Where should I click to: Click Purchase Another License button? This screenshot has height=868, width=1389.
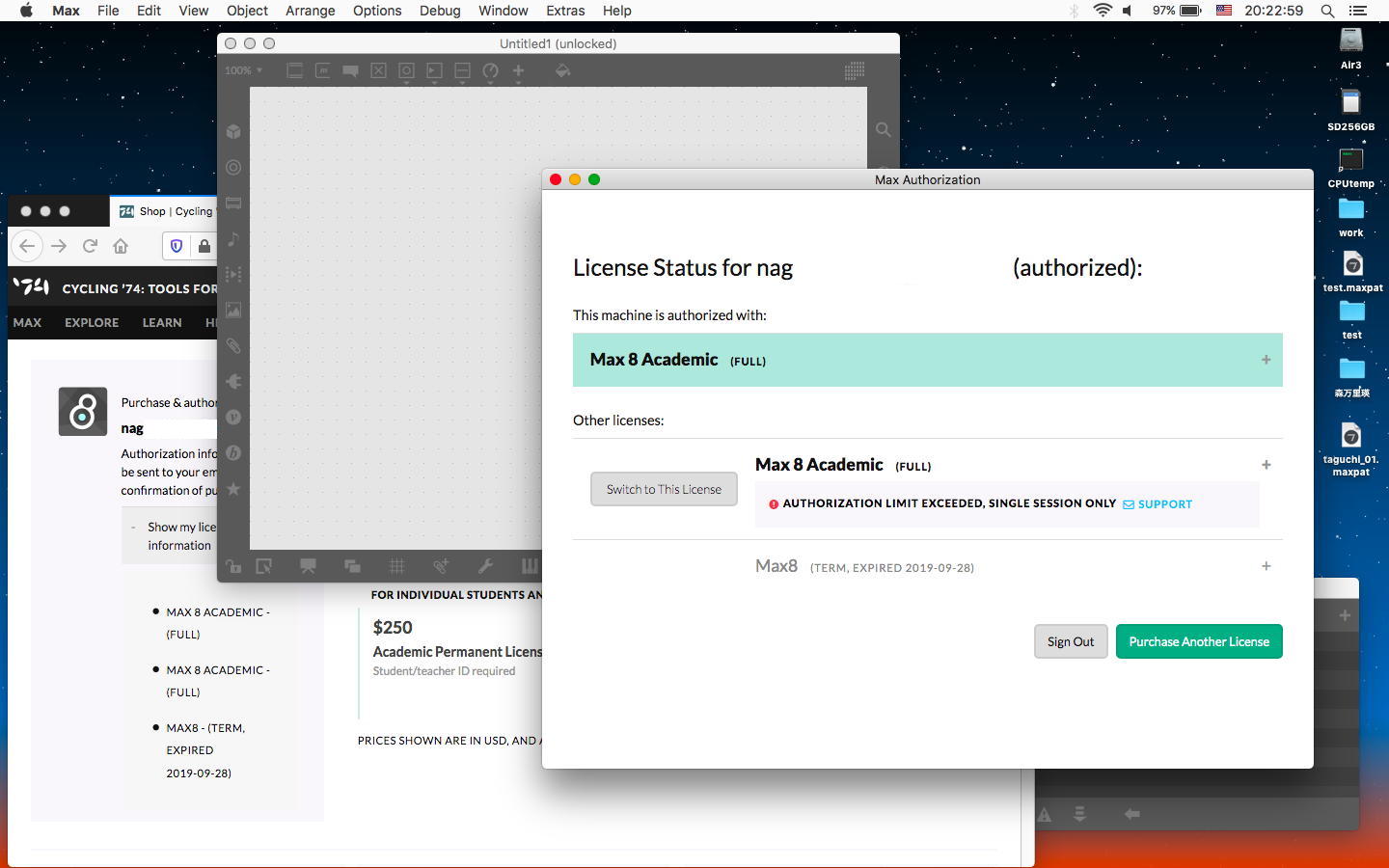[1199, 641]
